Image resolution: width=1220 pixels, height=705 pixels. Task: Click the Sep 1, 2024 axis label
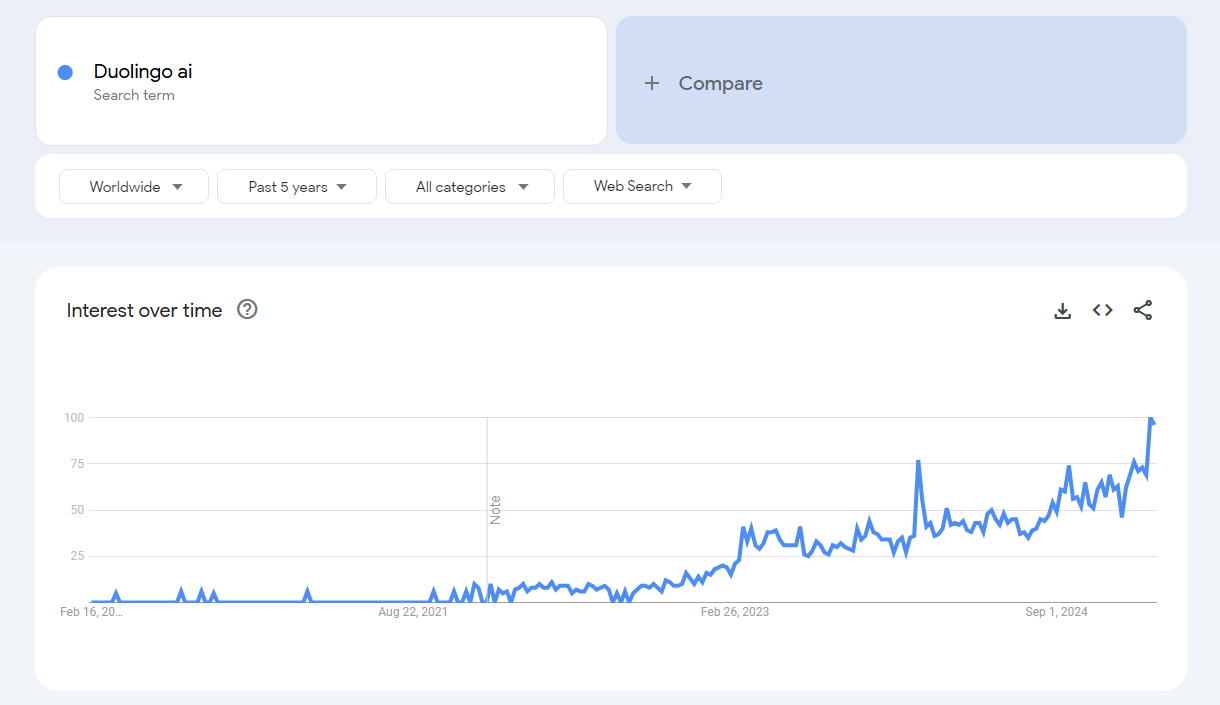(1056, 611)
